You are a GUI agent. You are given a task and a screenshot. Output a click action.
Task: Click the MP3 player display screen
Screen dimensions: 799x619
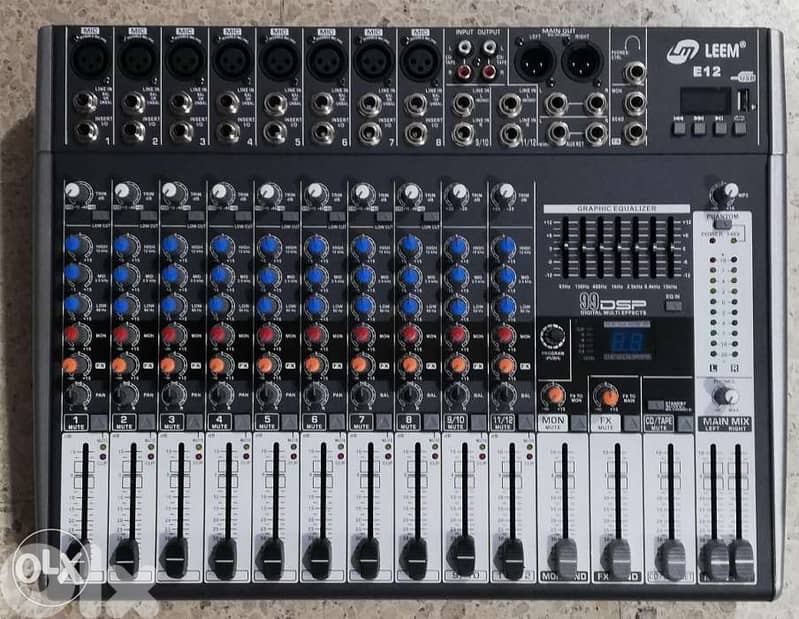point(705,101)
